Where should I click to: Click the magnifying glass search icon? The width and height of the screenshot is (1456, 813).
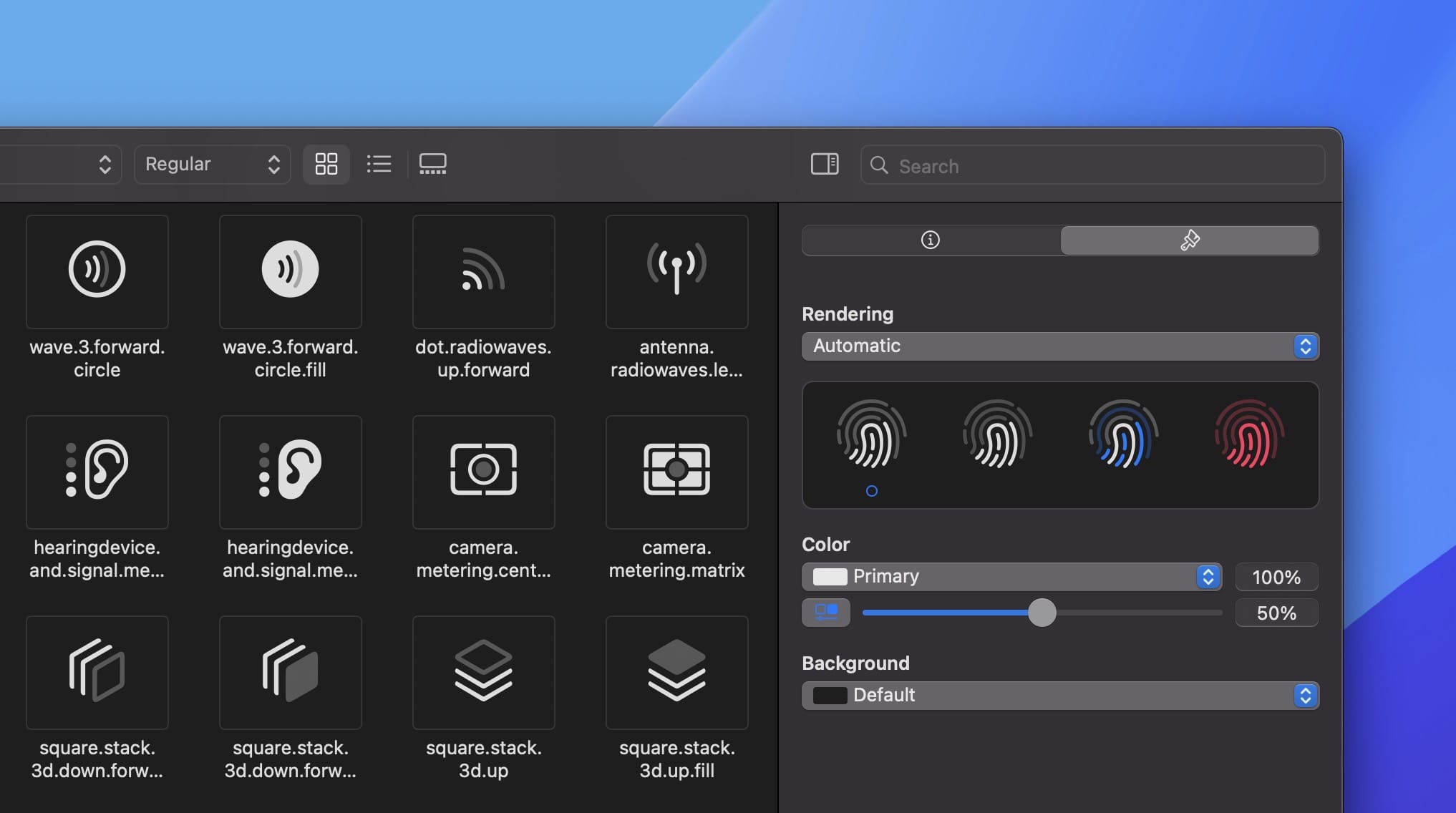(879, 166)
